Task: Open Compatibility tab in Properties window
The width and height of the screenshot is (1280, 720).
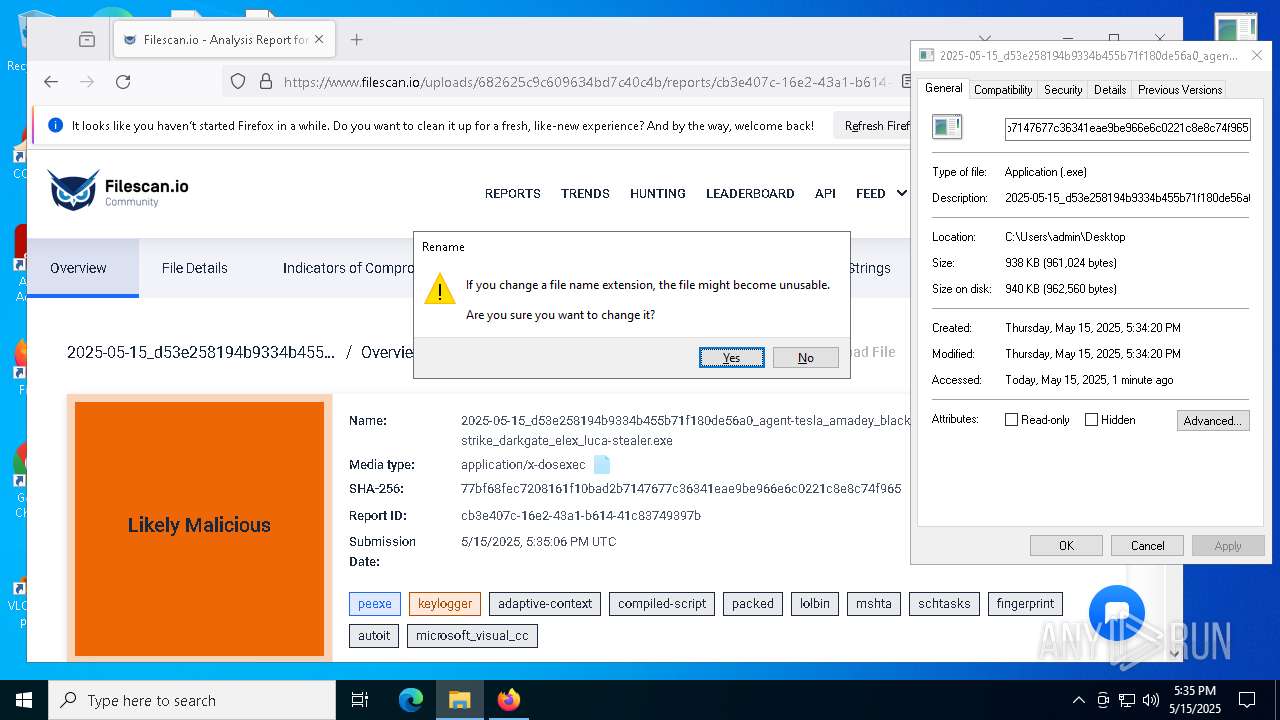Action: (1003, 90)
